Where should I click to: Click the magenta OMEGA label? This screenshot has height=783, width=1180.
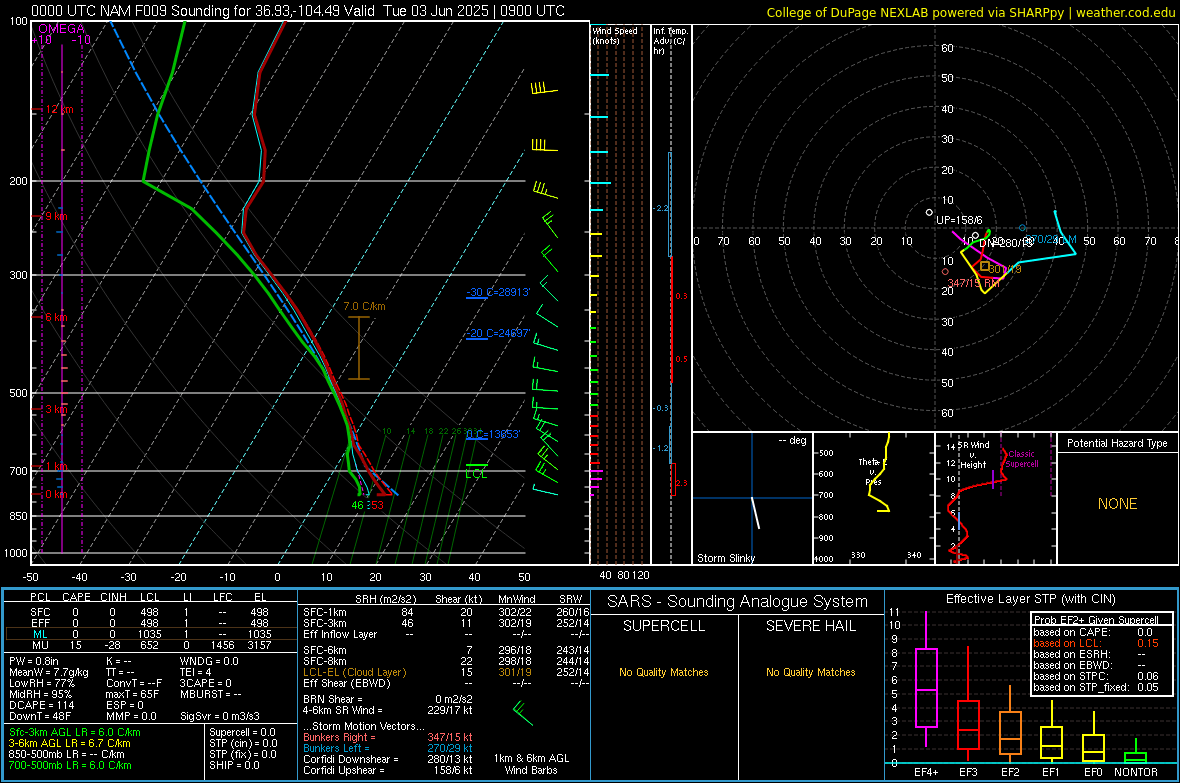click(62, 29)
